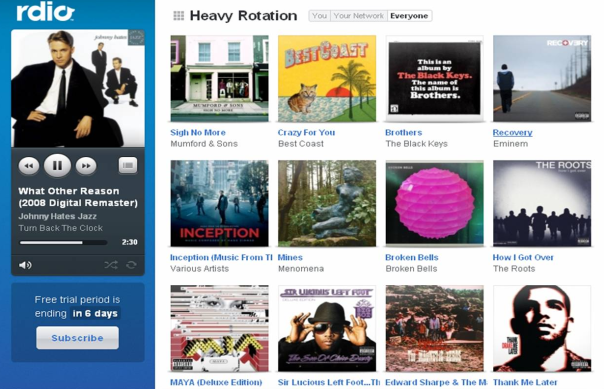Open the Edward Sharpe & The title link

point(436,382)
